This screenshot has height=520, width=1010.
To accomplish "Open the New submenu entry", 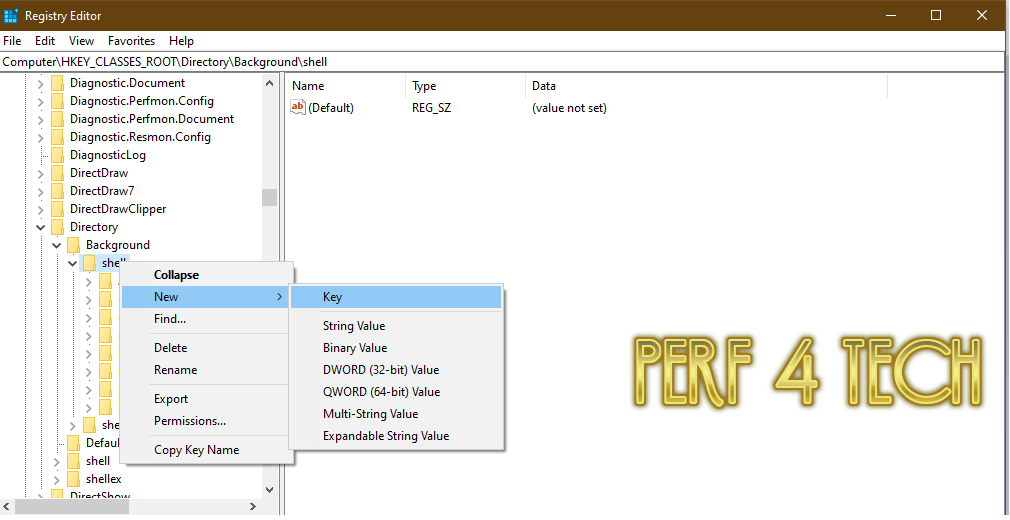I will (x=206, y=297).
